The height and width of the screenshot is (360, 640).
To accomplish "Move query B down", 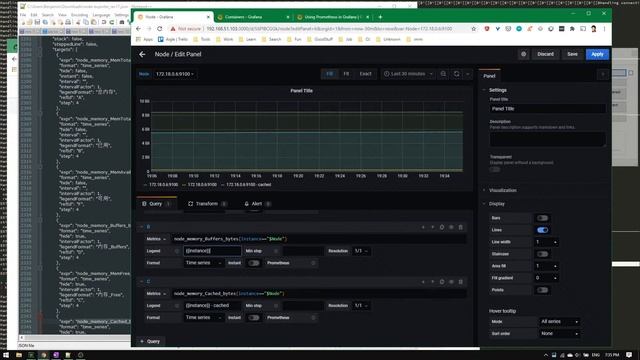I will (423, 227).
